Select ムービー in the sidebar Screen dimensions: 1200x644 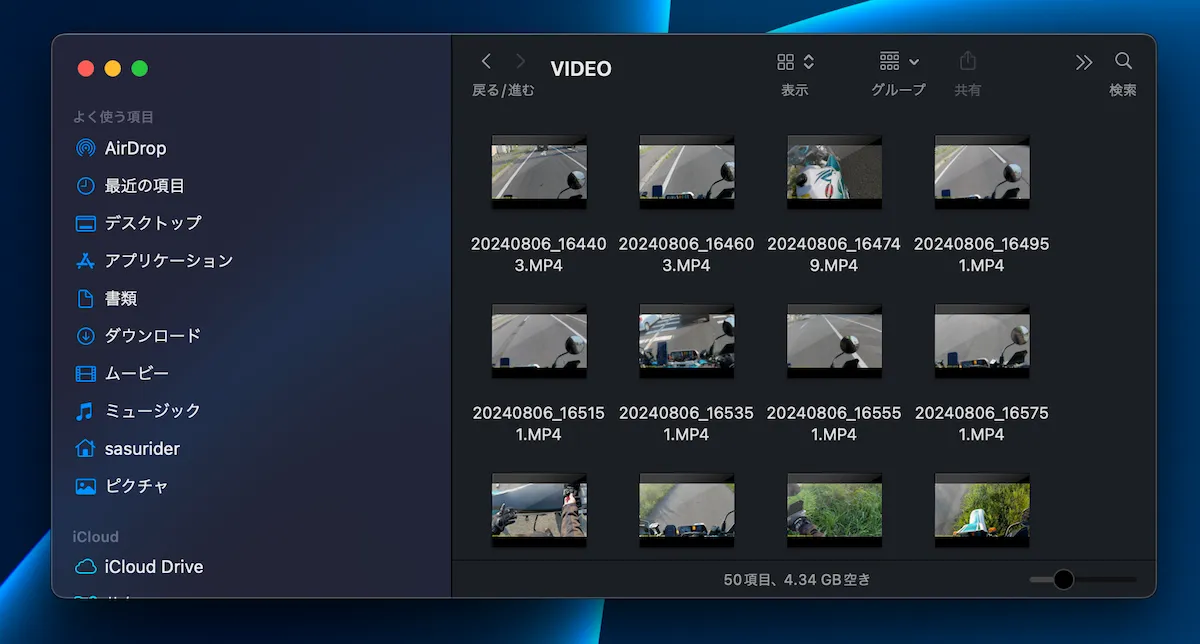pos(137,373)
